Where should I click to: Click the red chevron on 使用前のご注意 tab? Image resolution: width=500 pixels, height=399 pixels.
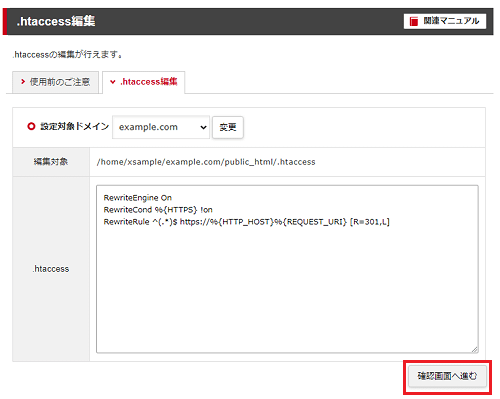(x=23, y=82)
